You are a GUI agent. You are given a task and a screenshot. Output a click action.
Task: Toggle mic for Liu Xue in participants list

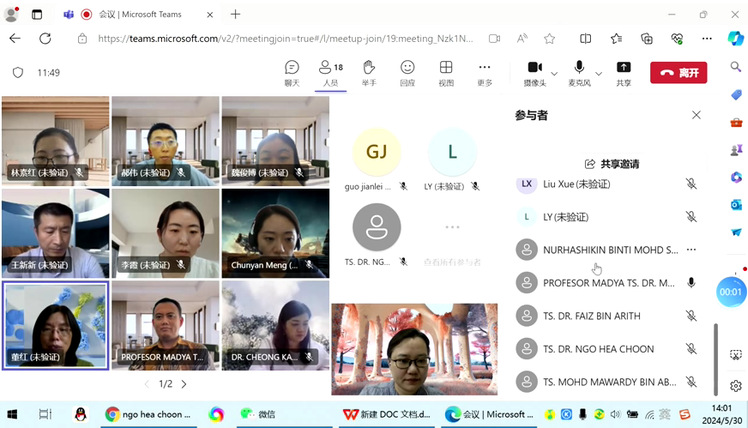[690, 184]
